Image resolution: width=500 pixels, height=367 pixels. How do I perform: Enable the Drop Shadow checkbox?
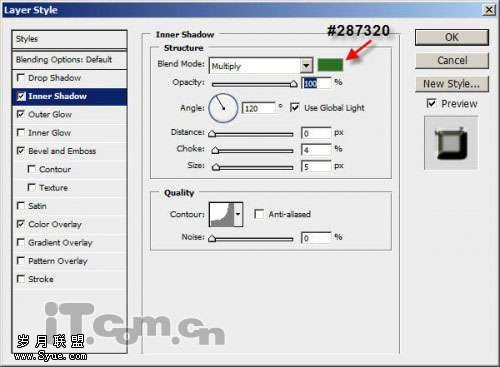(x=21, y=78)
